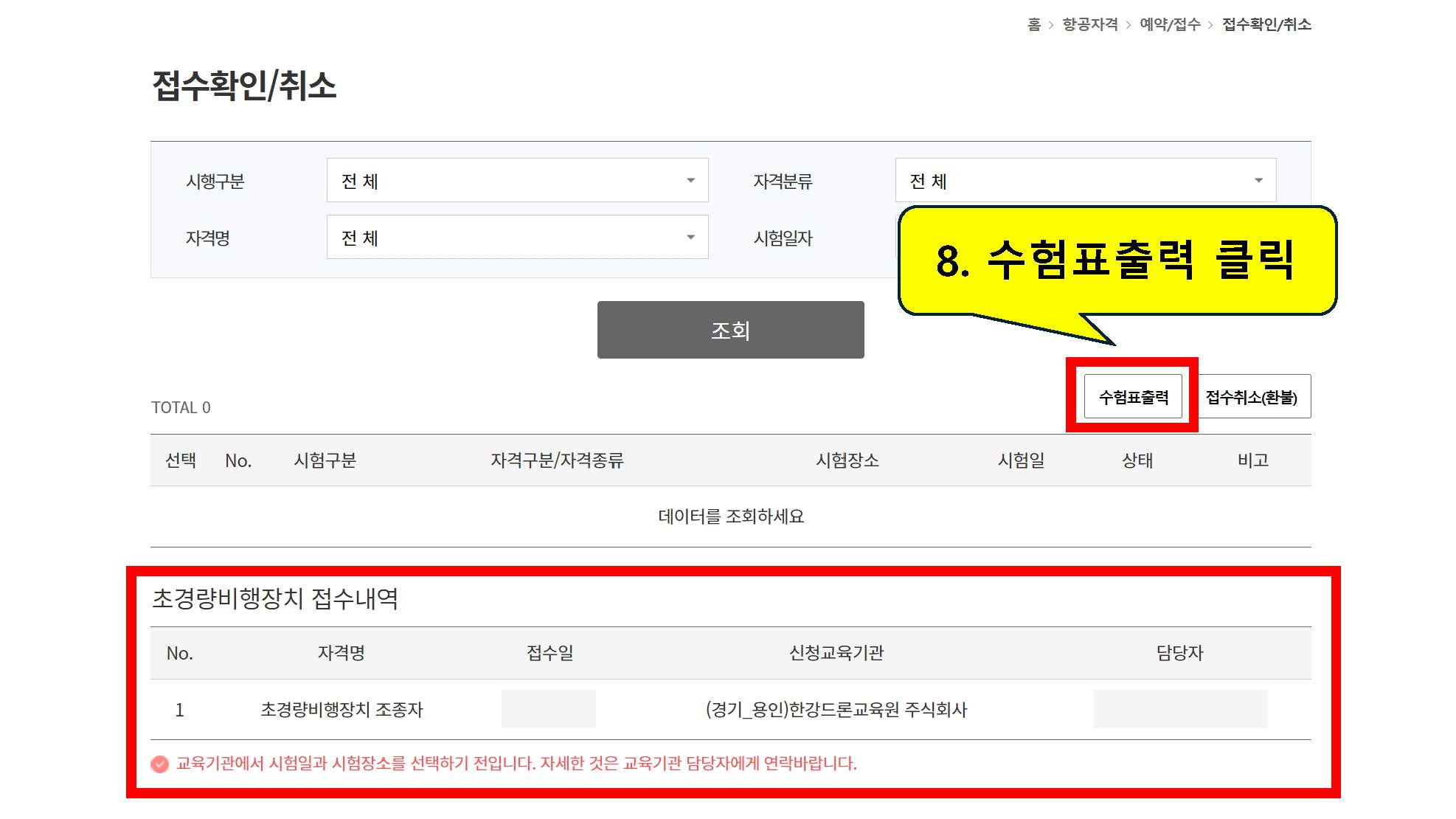Click the 담당자 column header
The image size is (1456, 819).
1179,653
